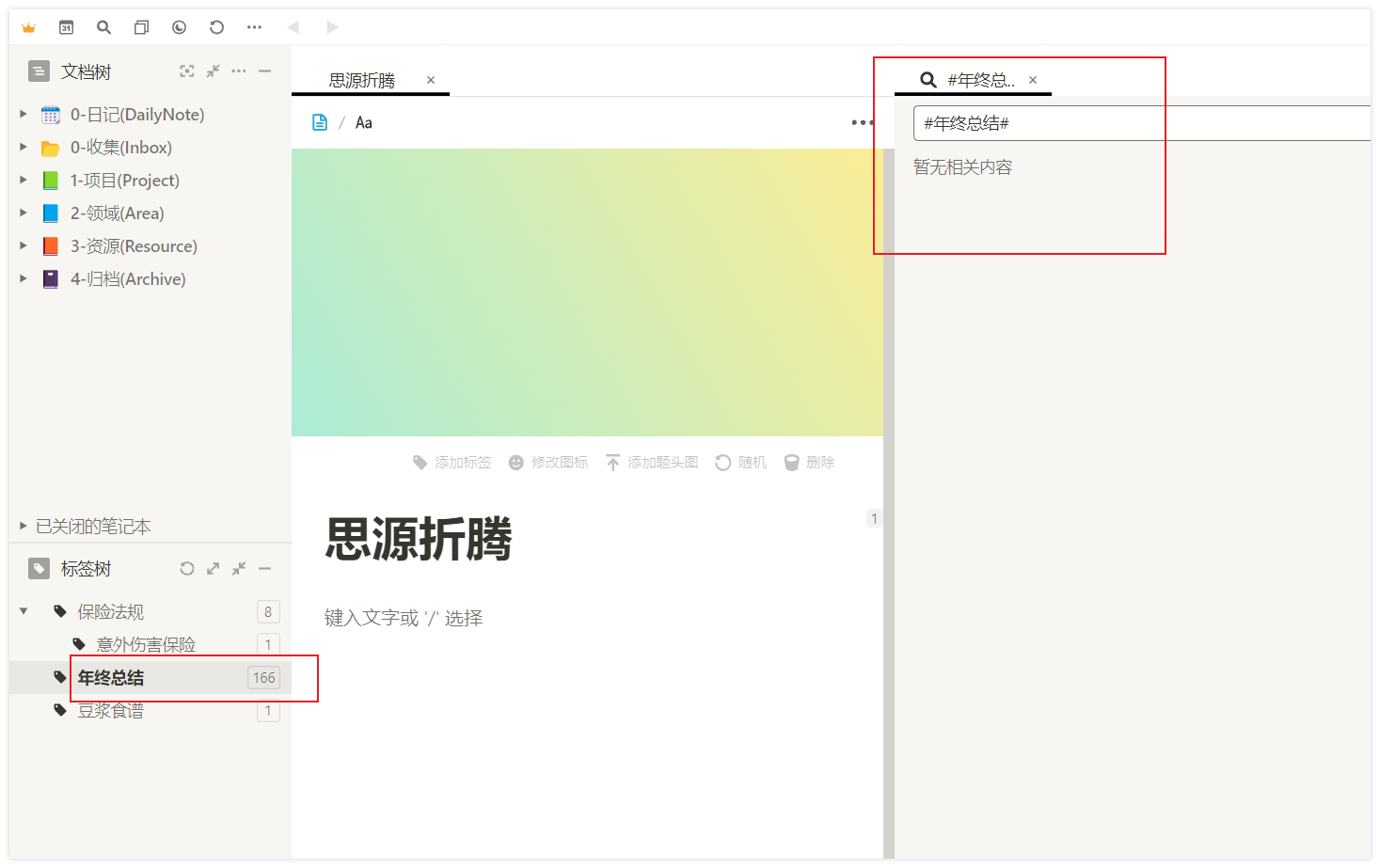Image resolution: width=1380 pixels, height=868 pixels.
Task: Click the 标签树 panel header icon
Action: [39, 568]
